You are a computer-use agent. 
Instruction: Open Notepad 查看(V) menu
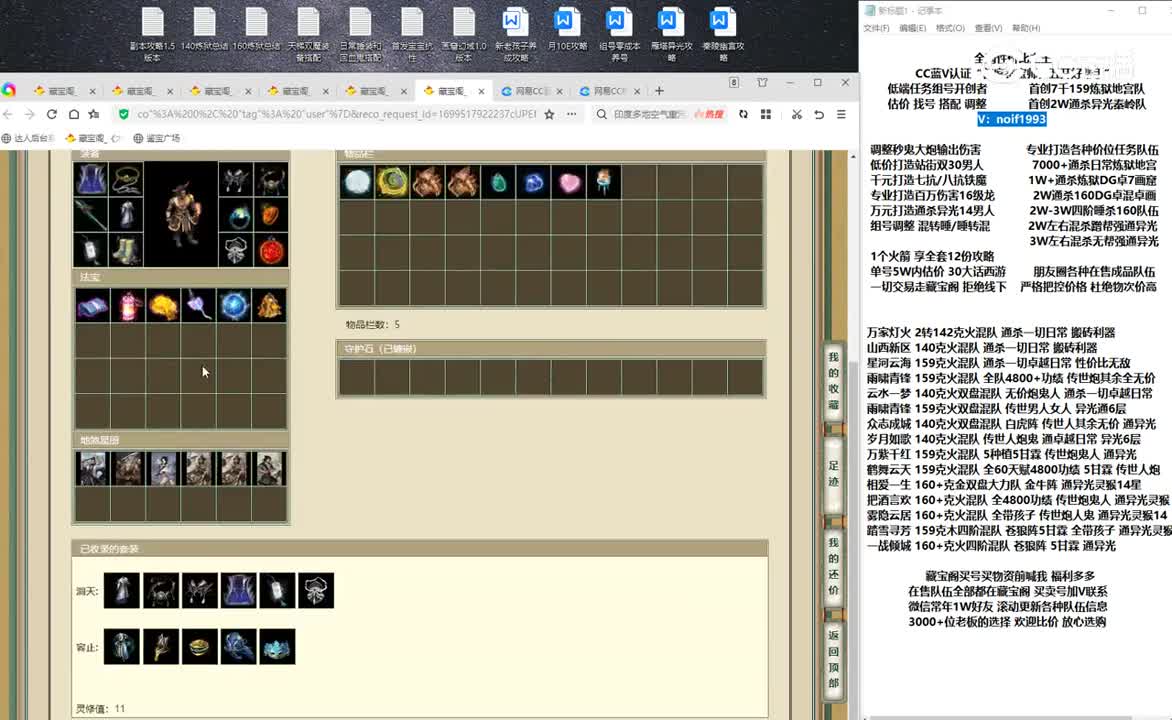988,28
